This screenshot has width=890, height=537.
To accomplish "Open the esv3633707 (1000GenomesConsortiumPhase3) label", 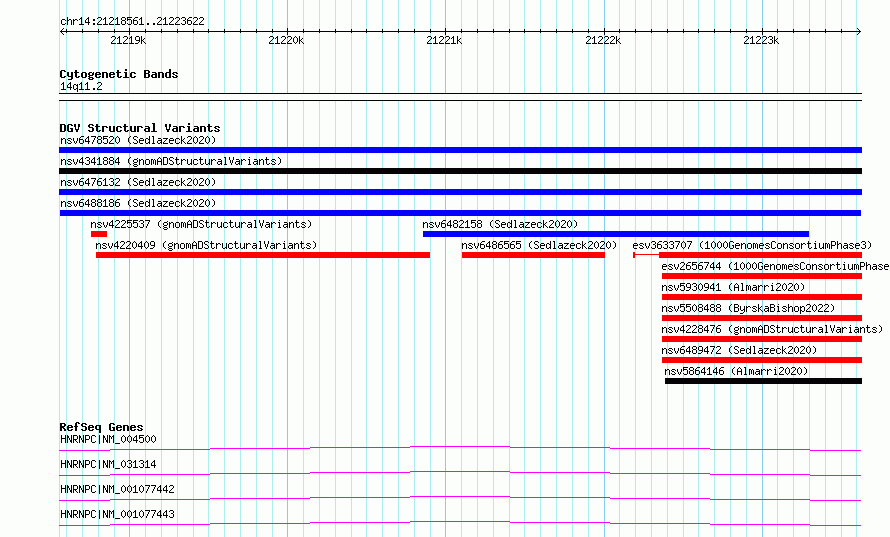I will [x=752, y=245].
